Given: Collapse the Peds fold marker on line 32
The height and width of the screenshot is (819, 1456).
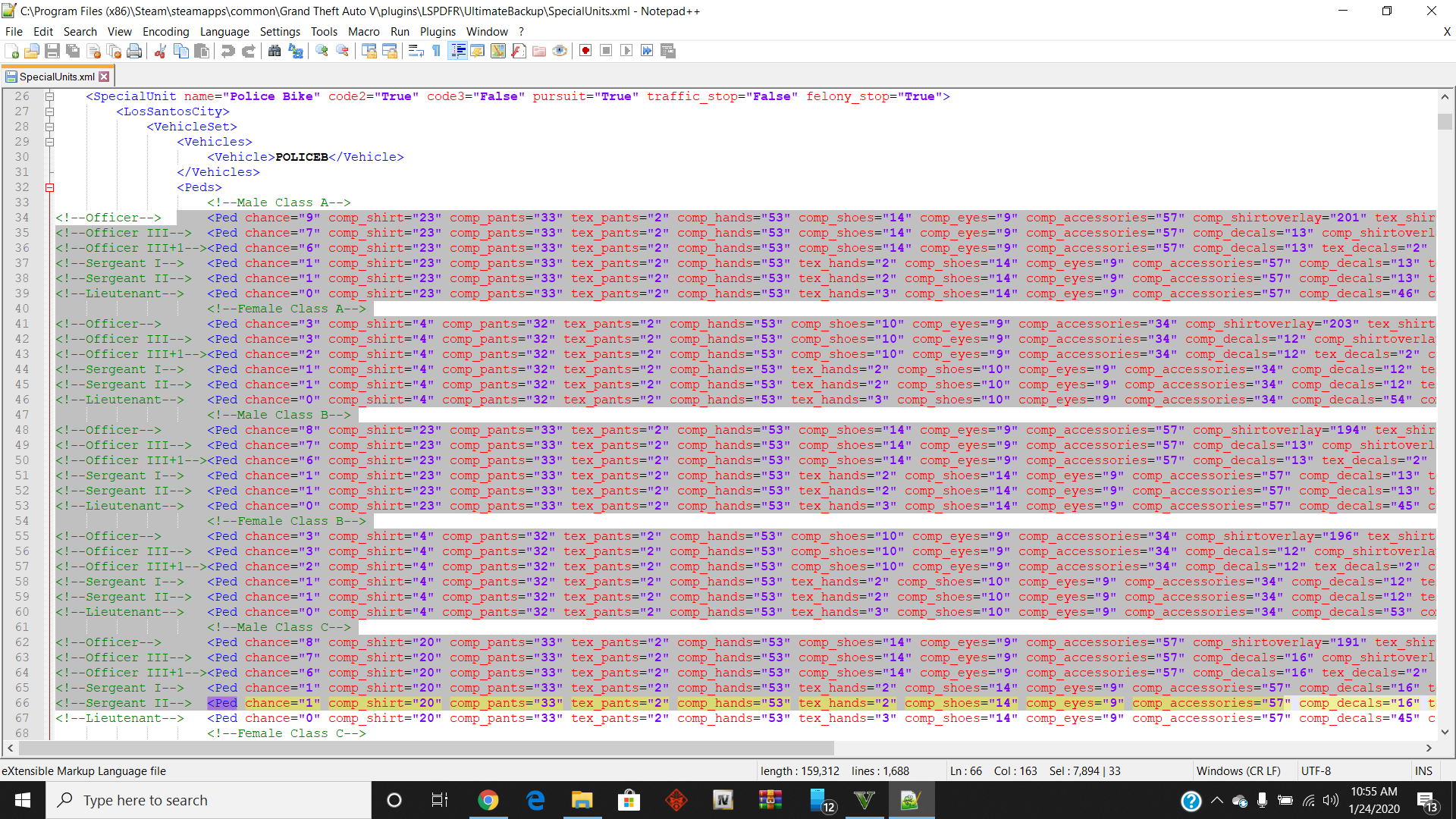Looking at the screenshot, I should tap(49, 187).
